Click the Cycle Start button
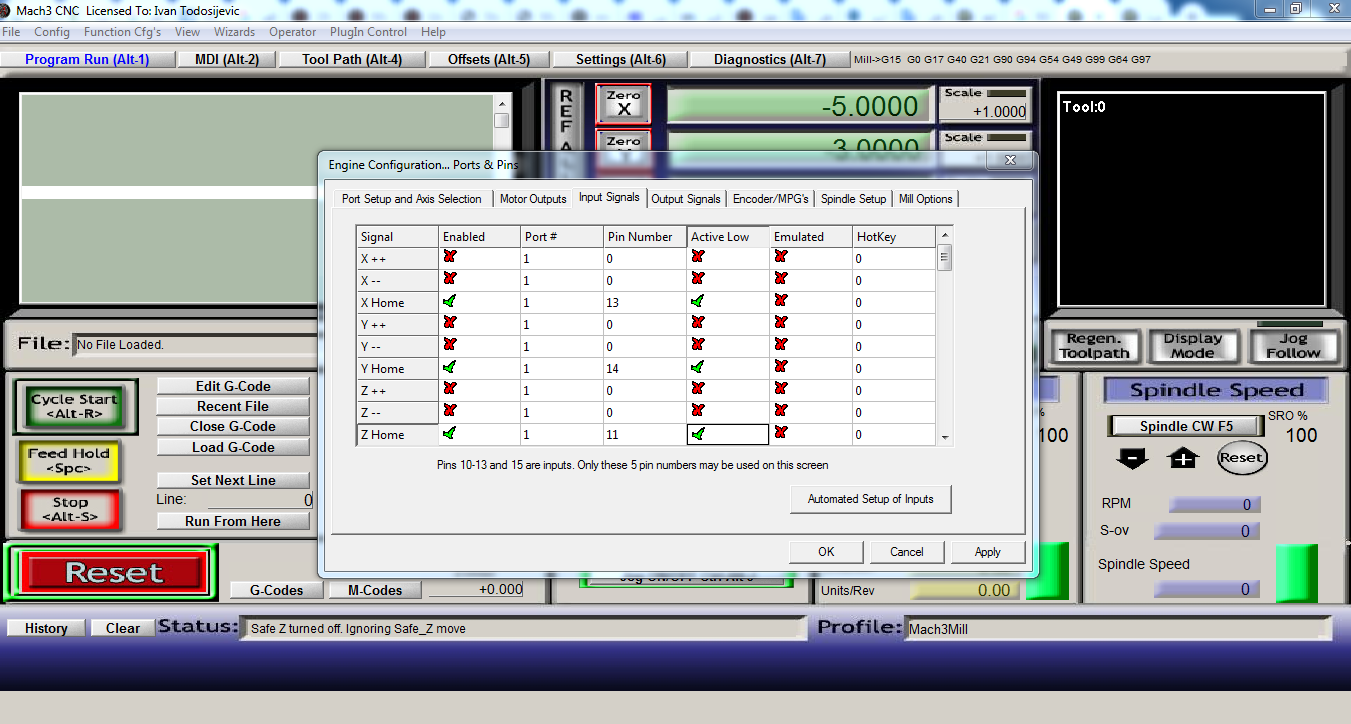 [x=74, y=406]
